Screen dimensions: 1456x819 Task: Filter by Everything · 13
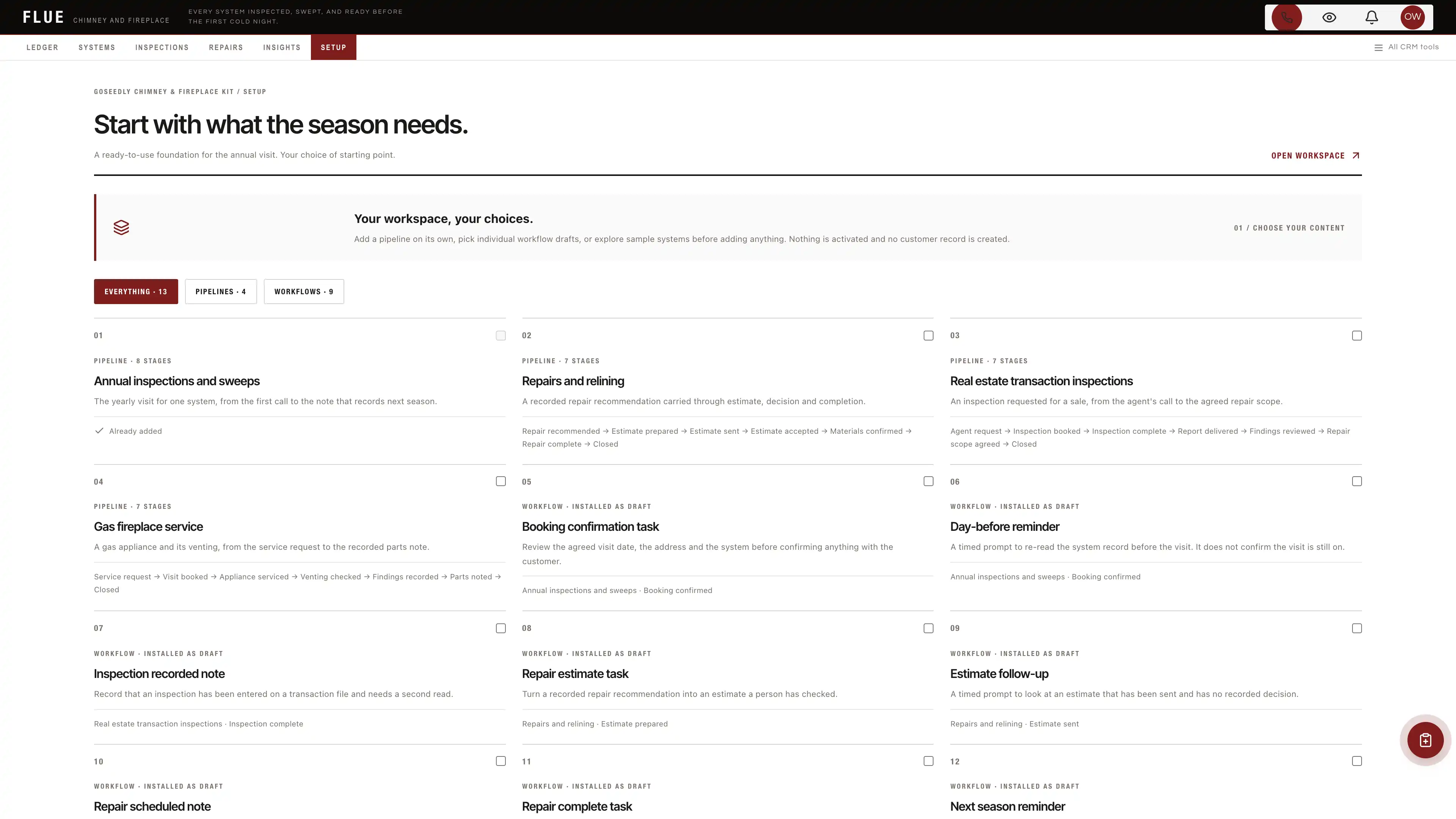(x=136, y=292)
